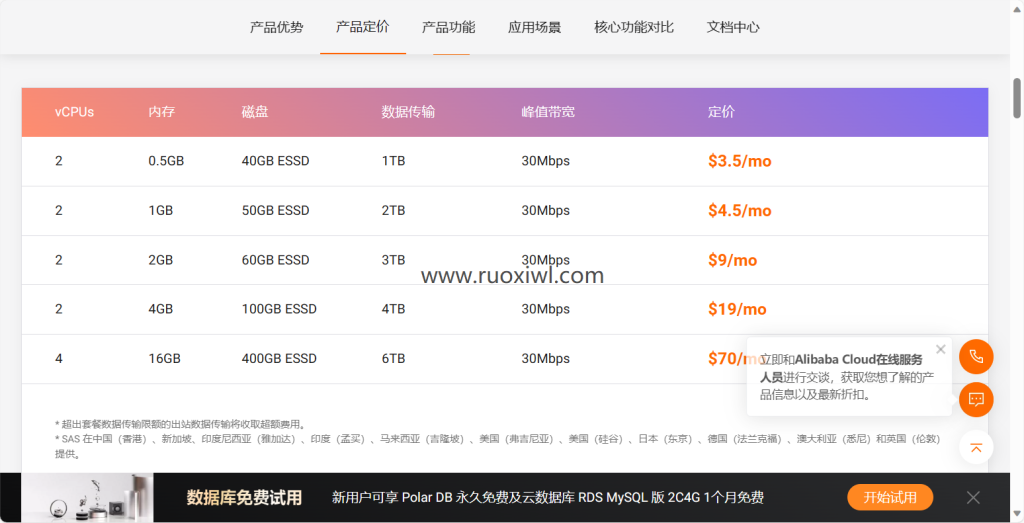Switch to the 核心功能对比 tab
This screenshot has width=1024, height=523.
[634, 27]
